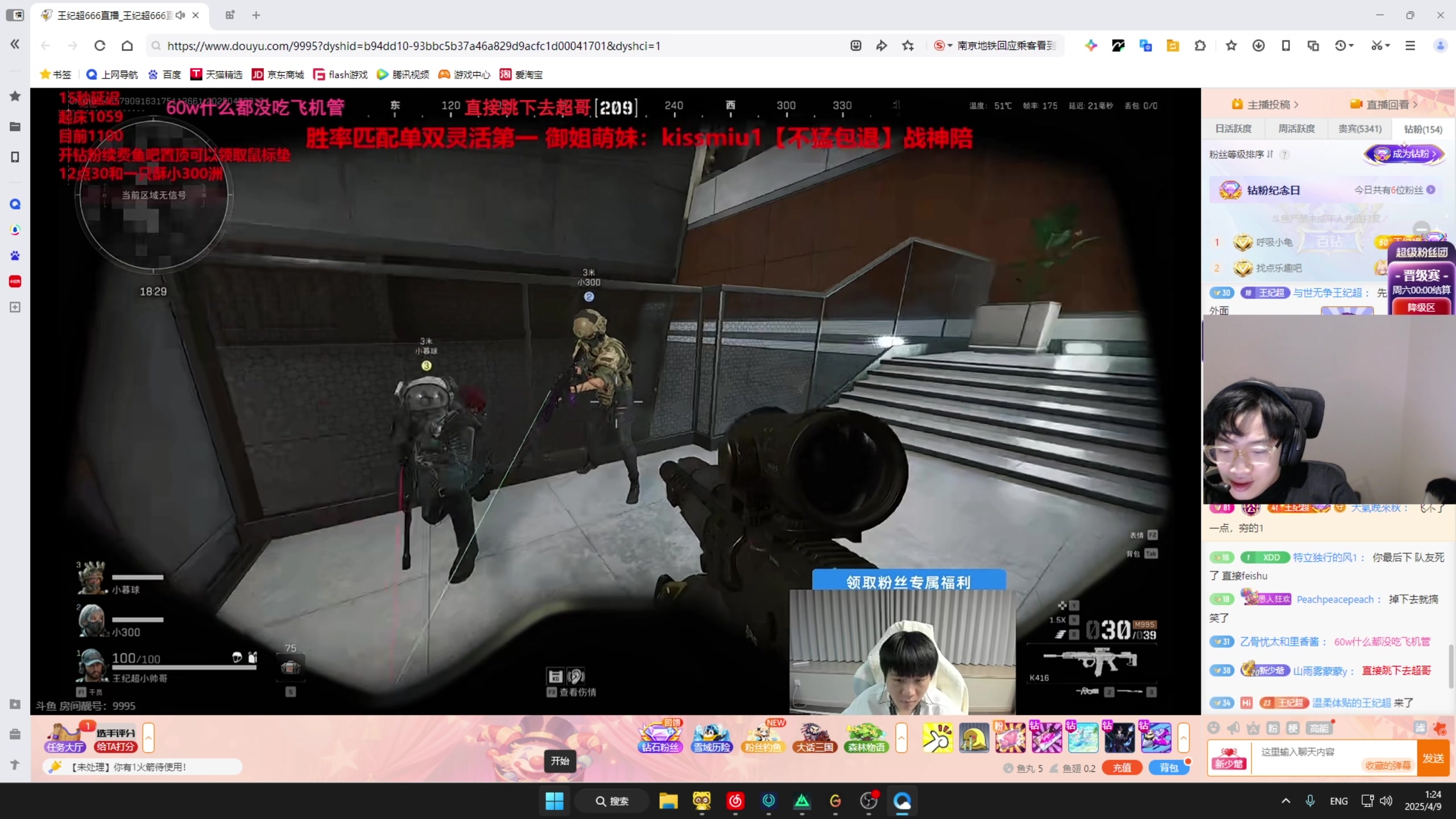The height and width of the screenshot is (819, 1456).
Task: Click the mobile phone view icon
Action: pos(1285,45)
